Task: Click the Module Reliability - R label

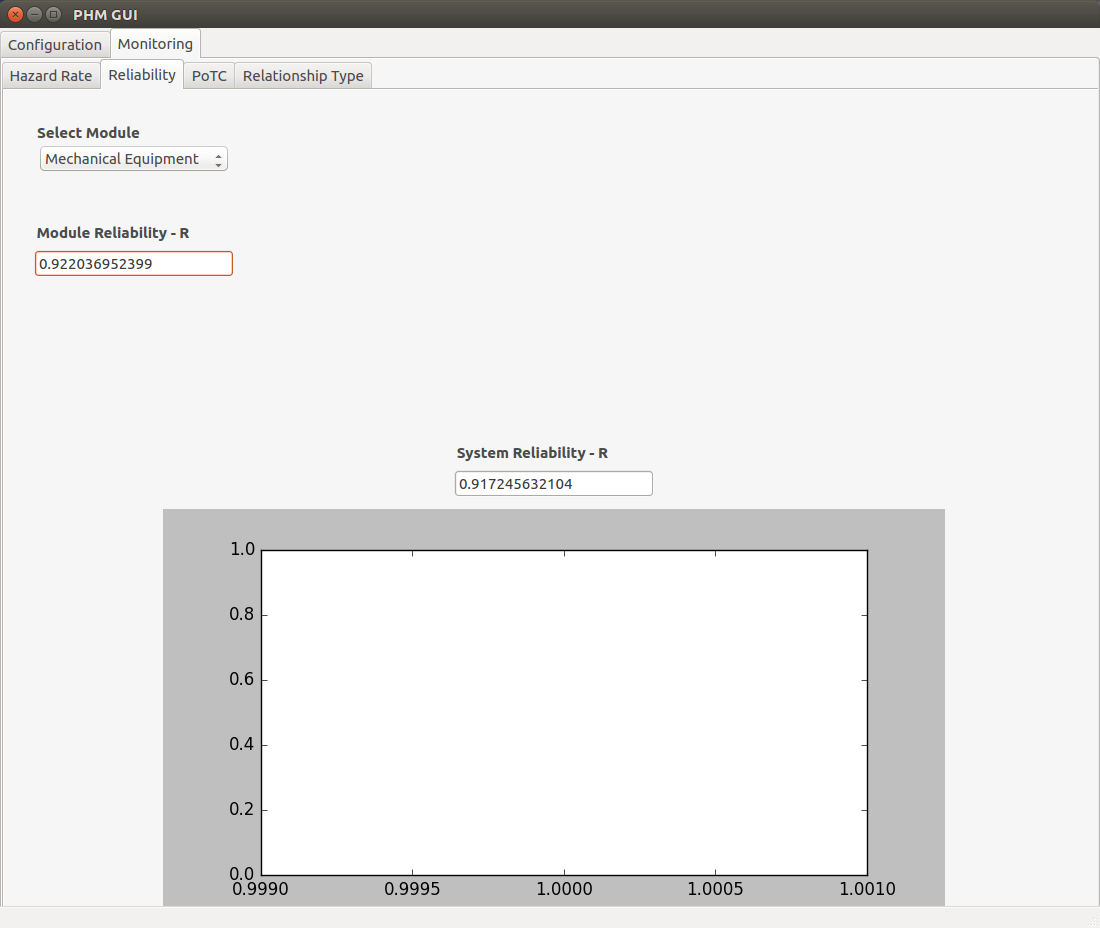Action: tap(113, 233)
